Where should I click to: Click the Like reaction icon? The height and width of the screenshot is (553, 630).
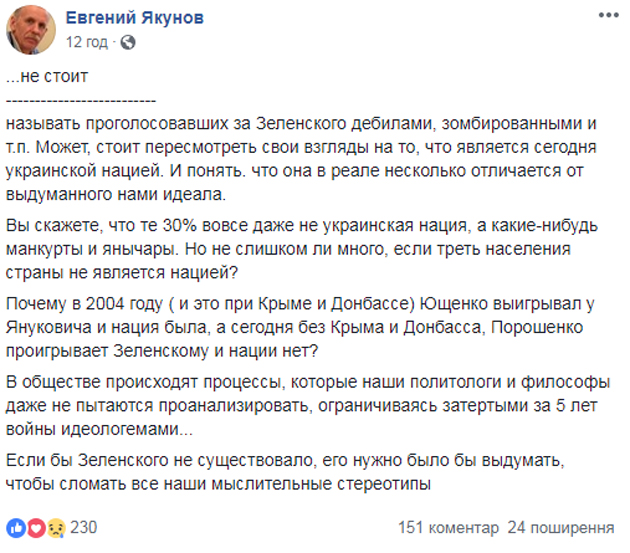pos(14,527)
